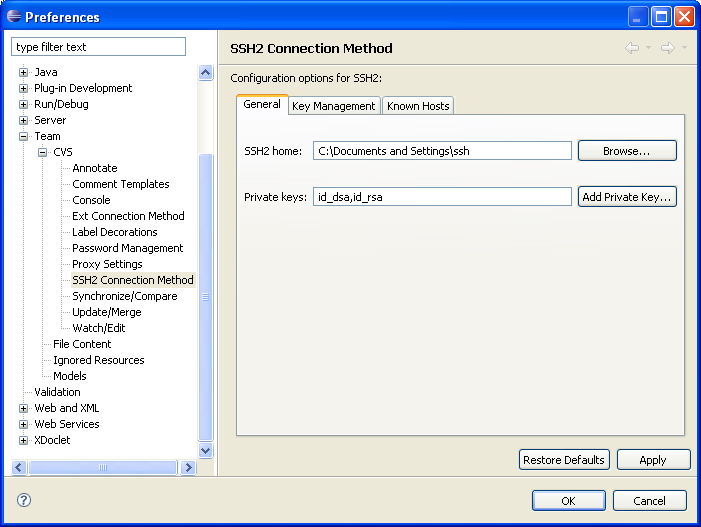This screenshot has width=701, height=527.
Task: Expand the Java preferences node
Action: [24, 72]
